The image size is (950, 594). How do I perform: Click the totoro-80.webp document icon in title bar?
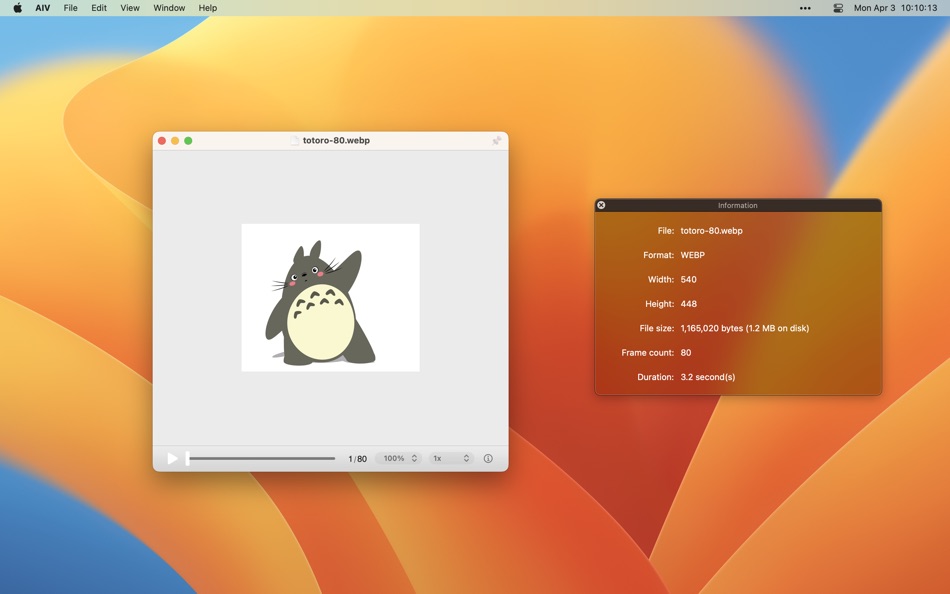coord(294,141)
